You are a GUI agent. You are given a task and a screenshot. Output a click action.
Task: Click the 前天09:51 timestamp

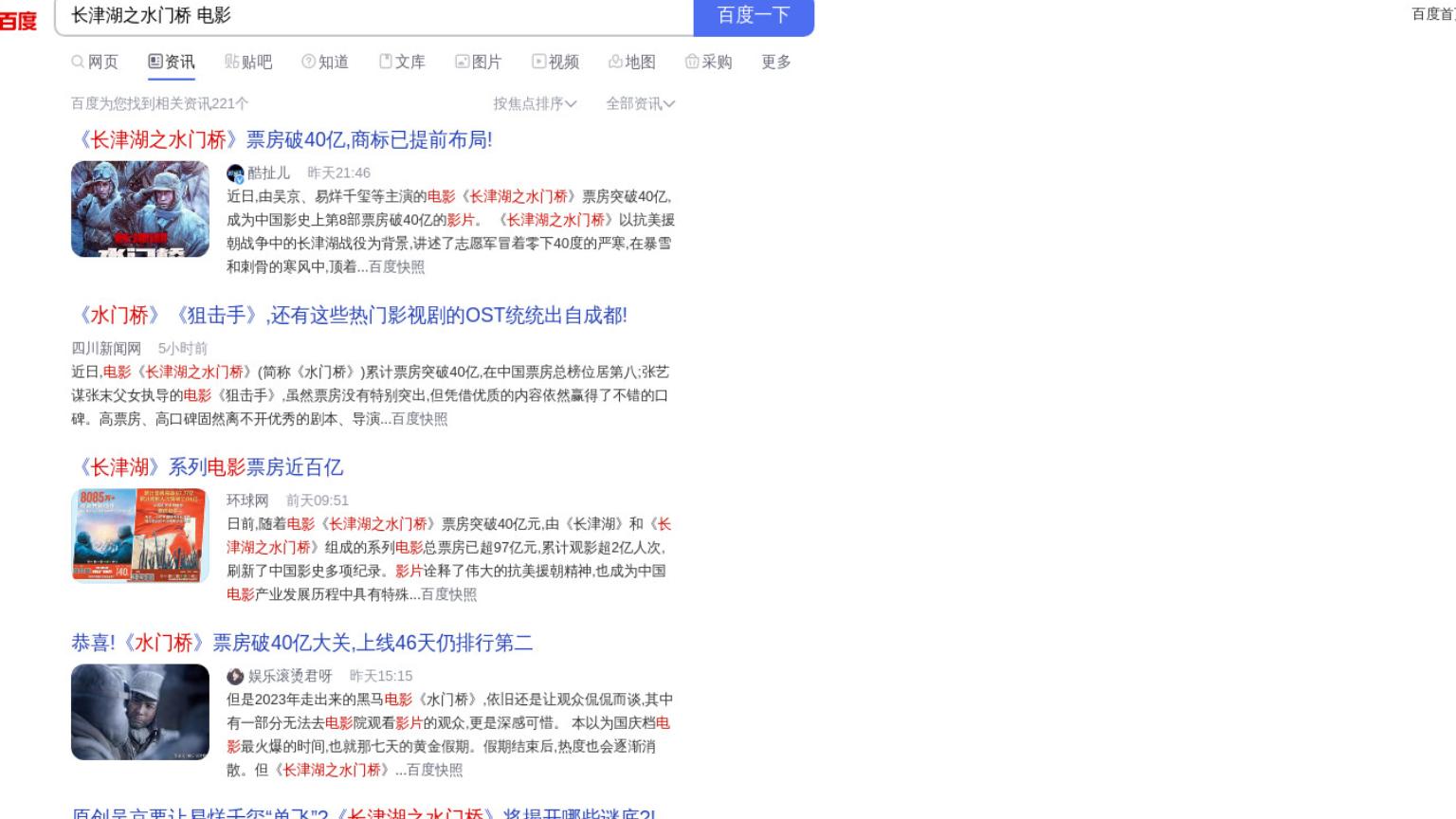point(318,500)
